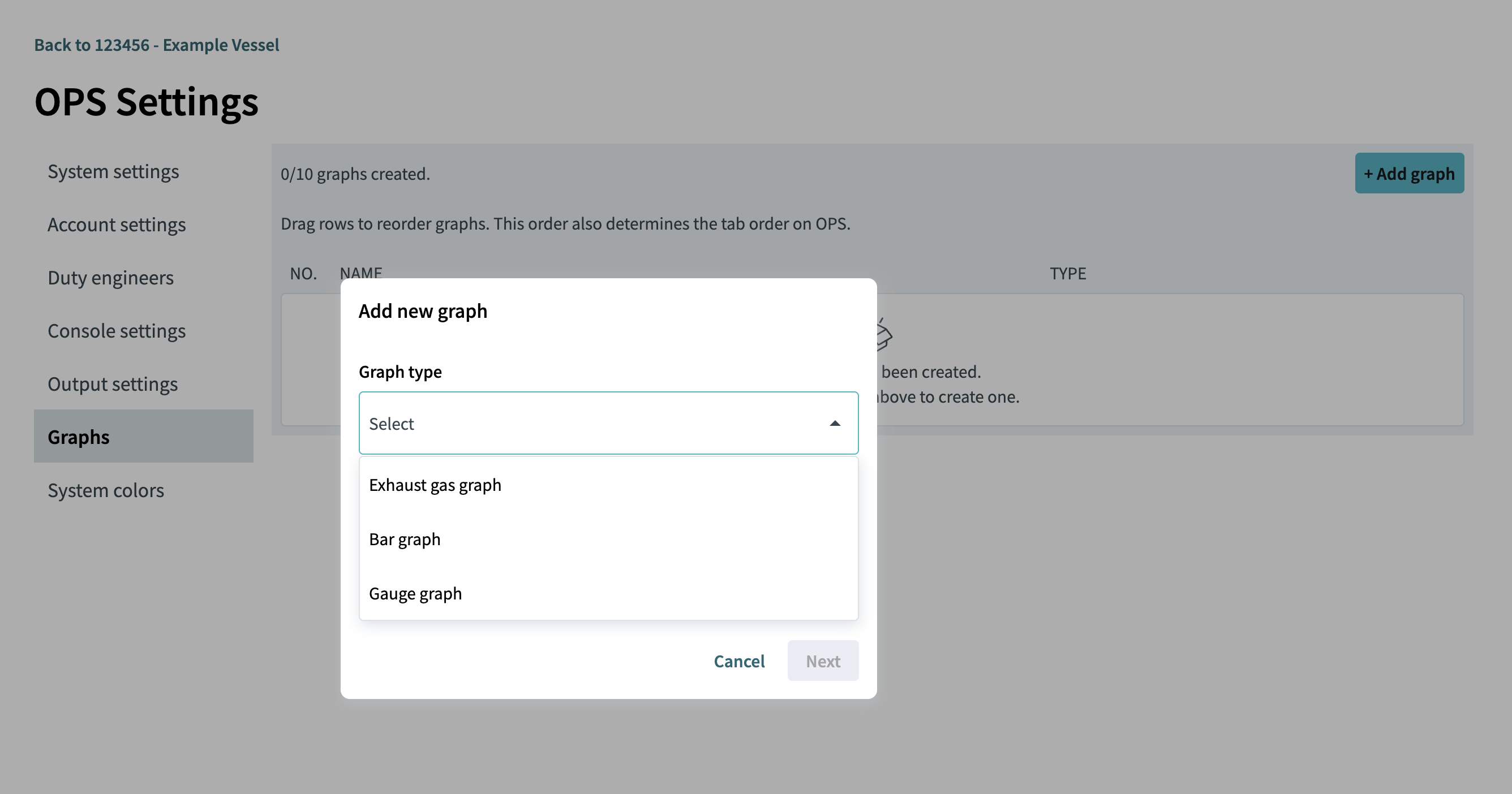
Task: Click the OPS Settings page heading
Action: pyautogui.click(x=146, y=101)
